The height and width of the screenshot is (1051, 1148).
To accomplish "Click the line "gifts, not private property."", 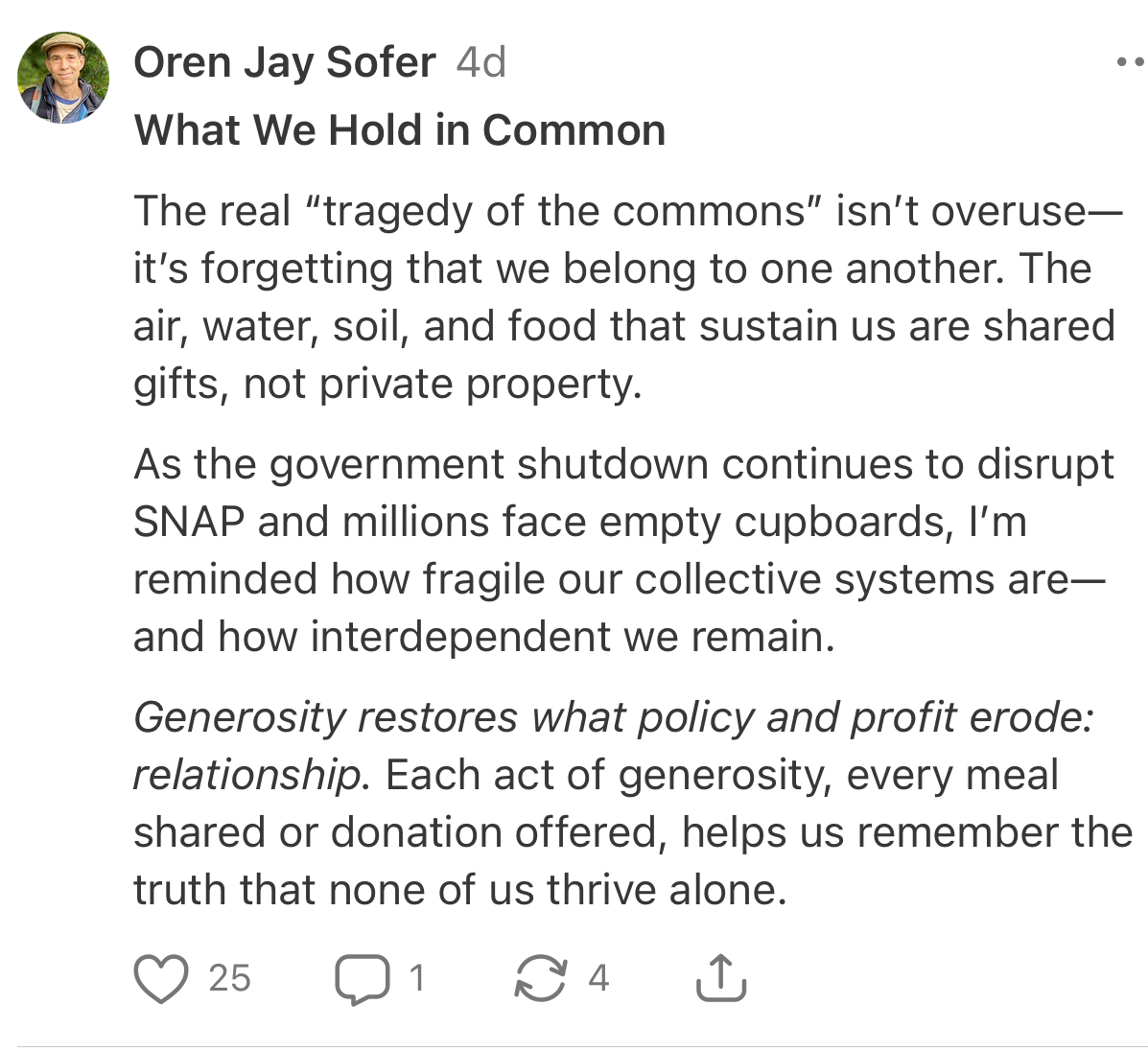I will (x=387, y=384).
